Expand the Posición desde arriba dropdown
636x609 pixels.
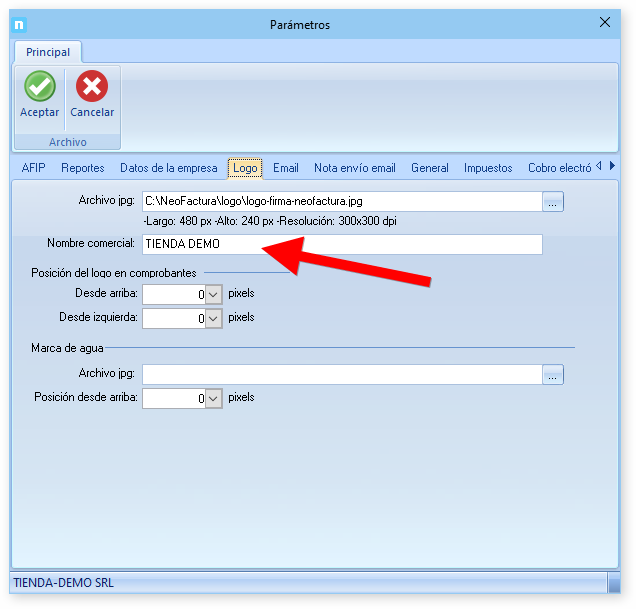click(213, 399)
